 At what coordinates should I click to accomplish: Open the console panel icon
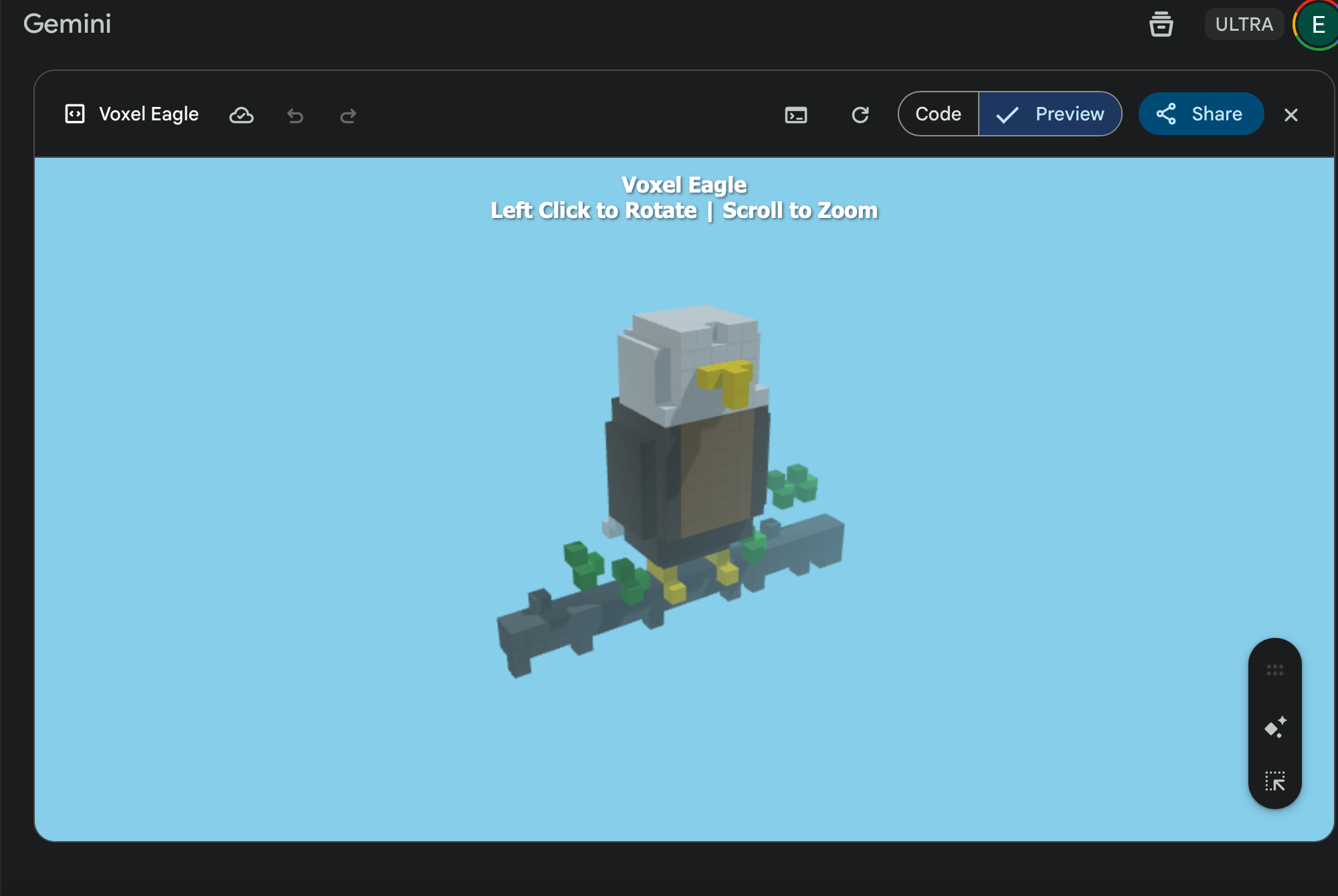[795, 115]
